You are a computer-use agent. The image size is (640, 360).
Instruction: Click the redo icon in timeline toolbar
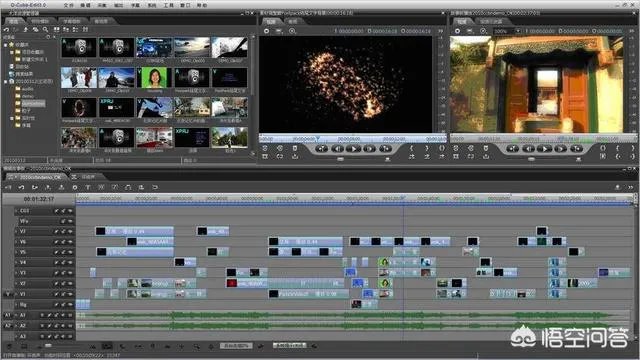pyautogui.click(x=35, y=187)
